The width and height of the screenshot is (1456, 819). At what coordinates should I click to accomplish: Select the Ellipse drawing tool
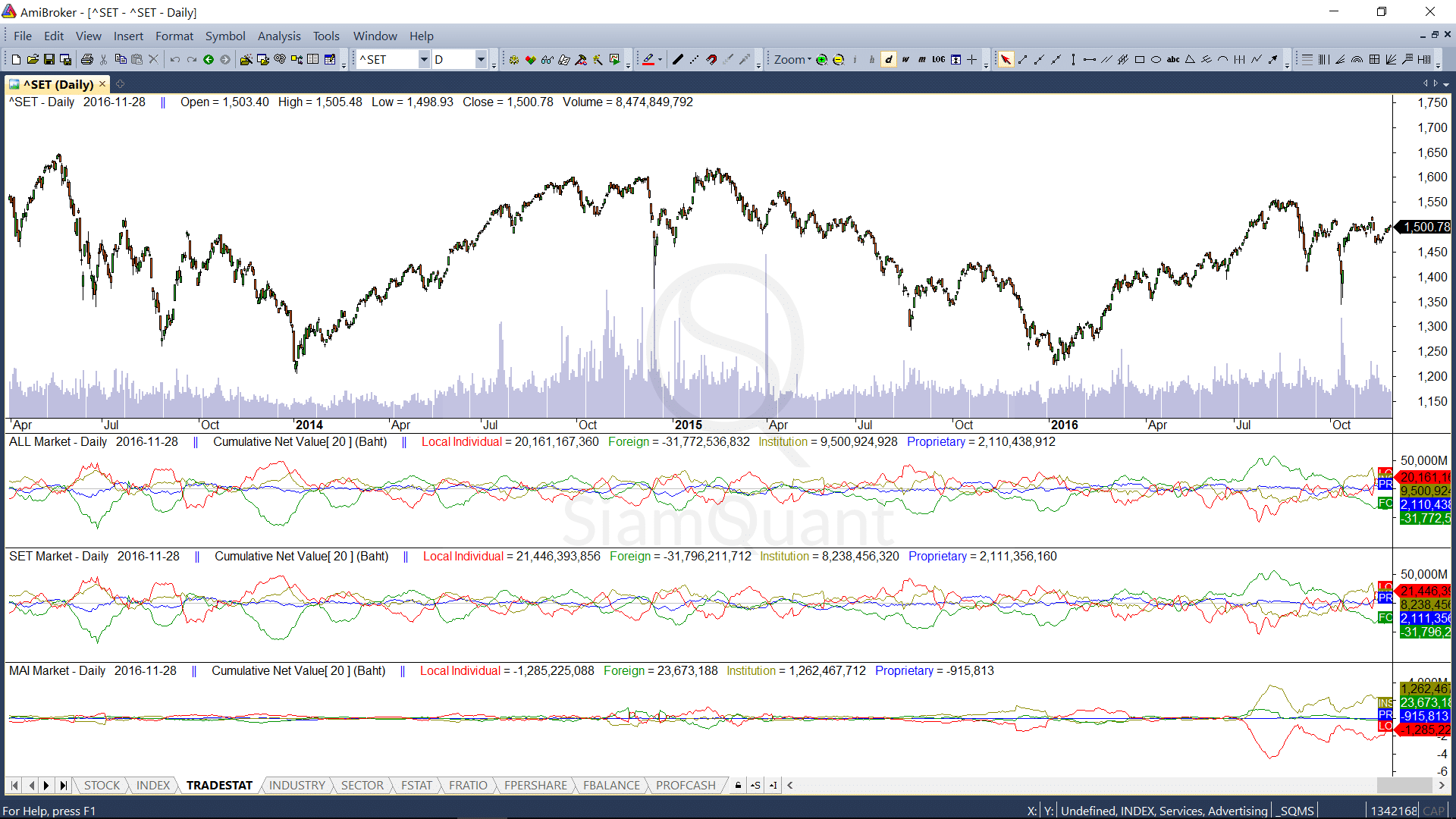(x=1156, y=59)
